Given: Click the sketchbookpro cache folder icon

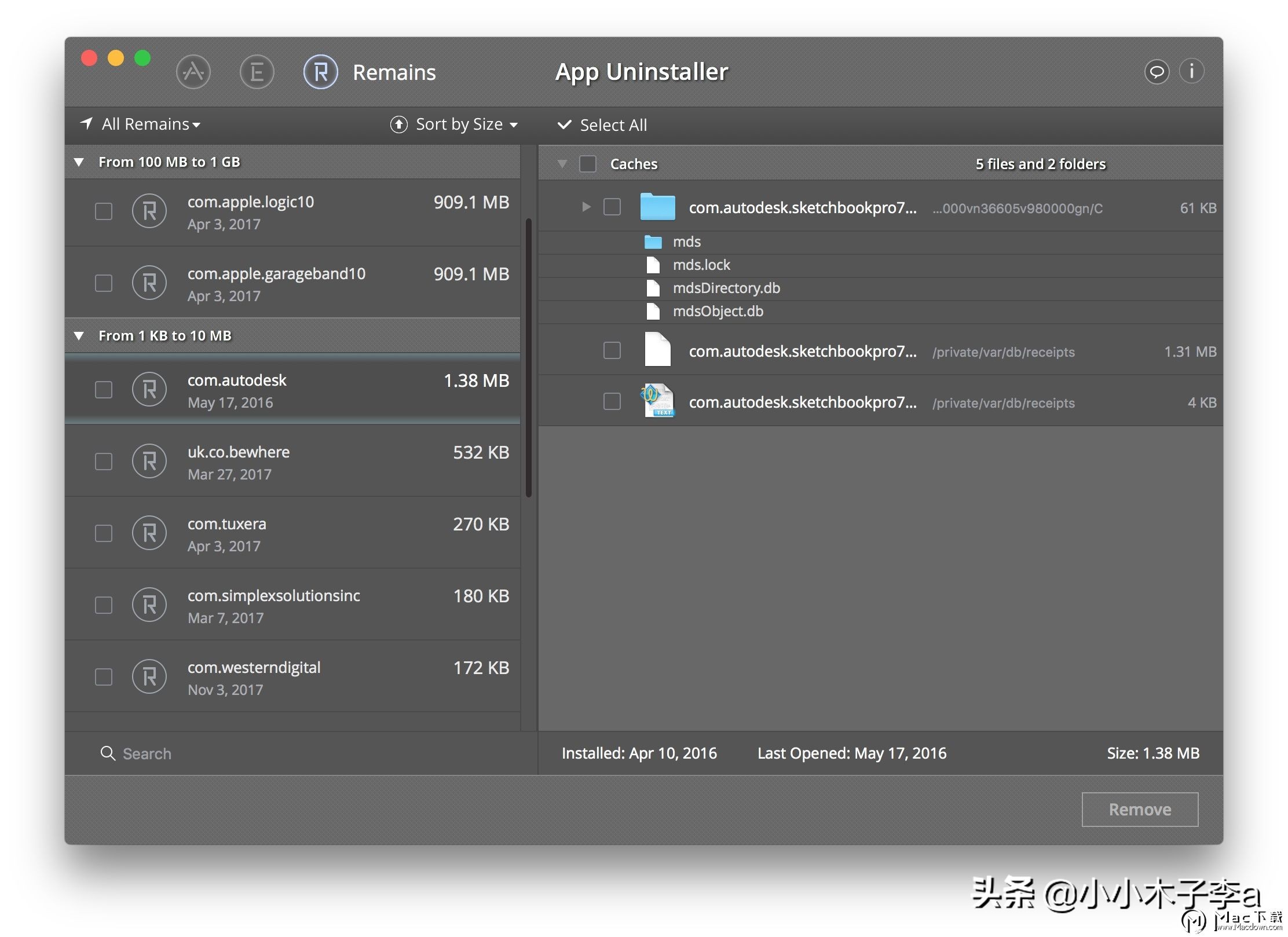Looking at the screenshot, I should 657,207.
